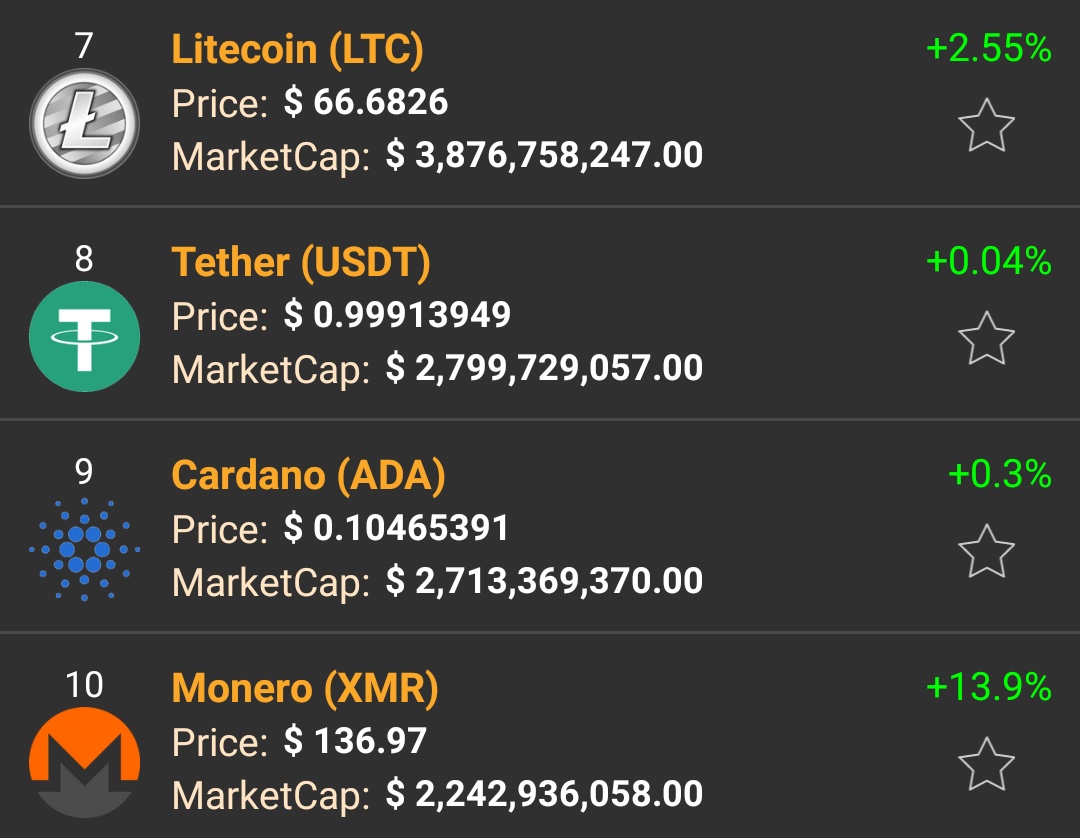This screenshot has height=838, width=1080.
Task: Open the Monero (XMR) title
Action: (305, 688)
